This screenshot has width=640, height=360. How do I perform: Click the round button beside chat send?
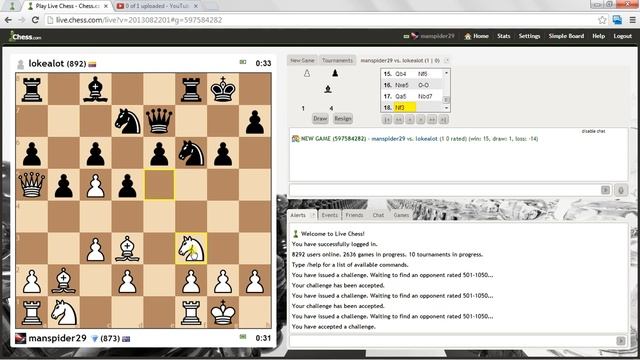tap(621, 190)
